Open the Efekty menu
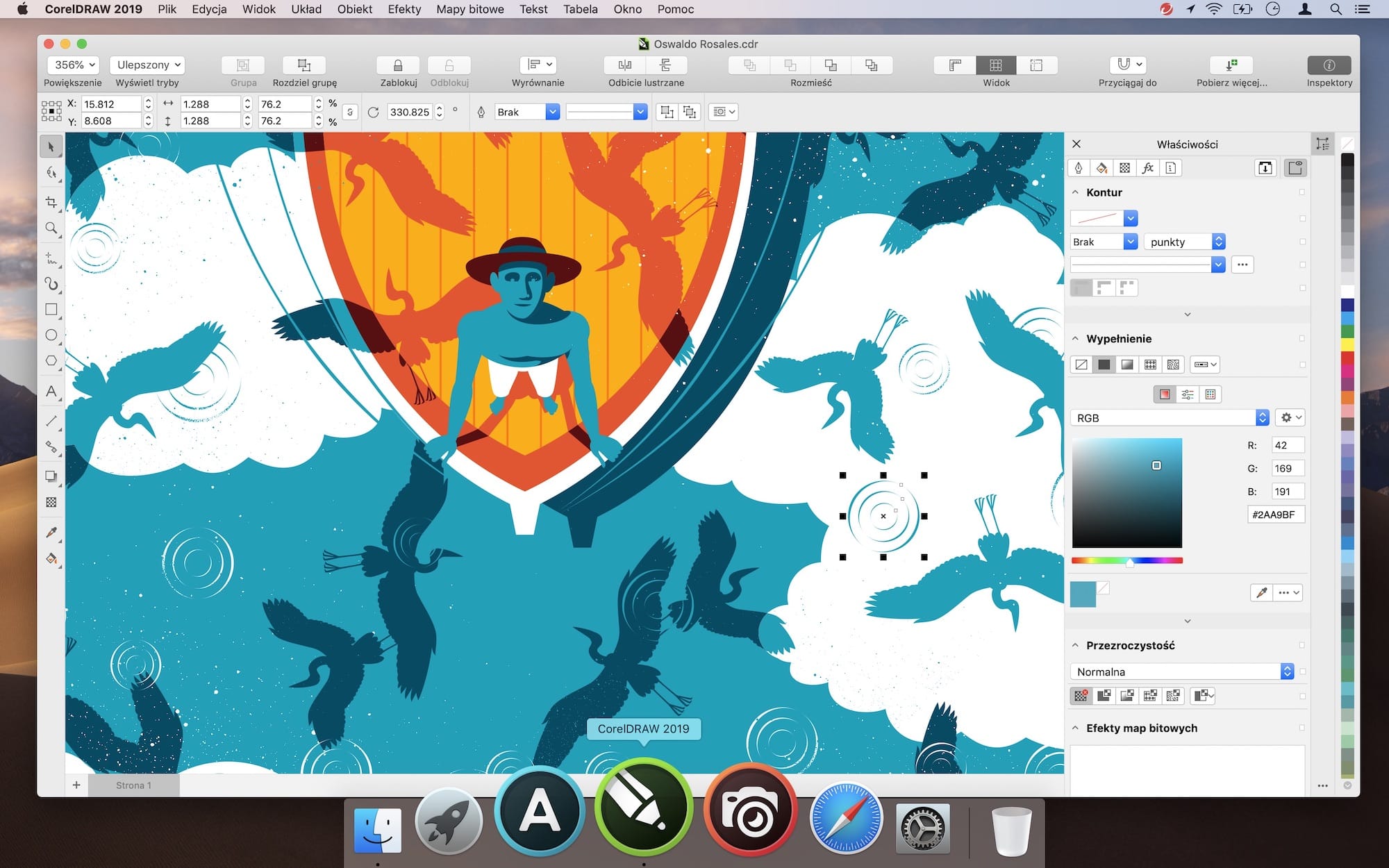The image size is (1389, 868). coord(404,9)
